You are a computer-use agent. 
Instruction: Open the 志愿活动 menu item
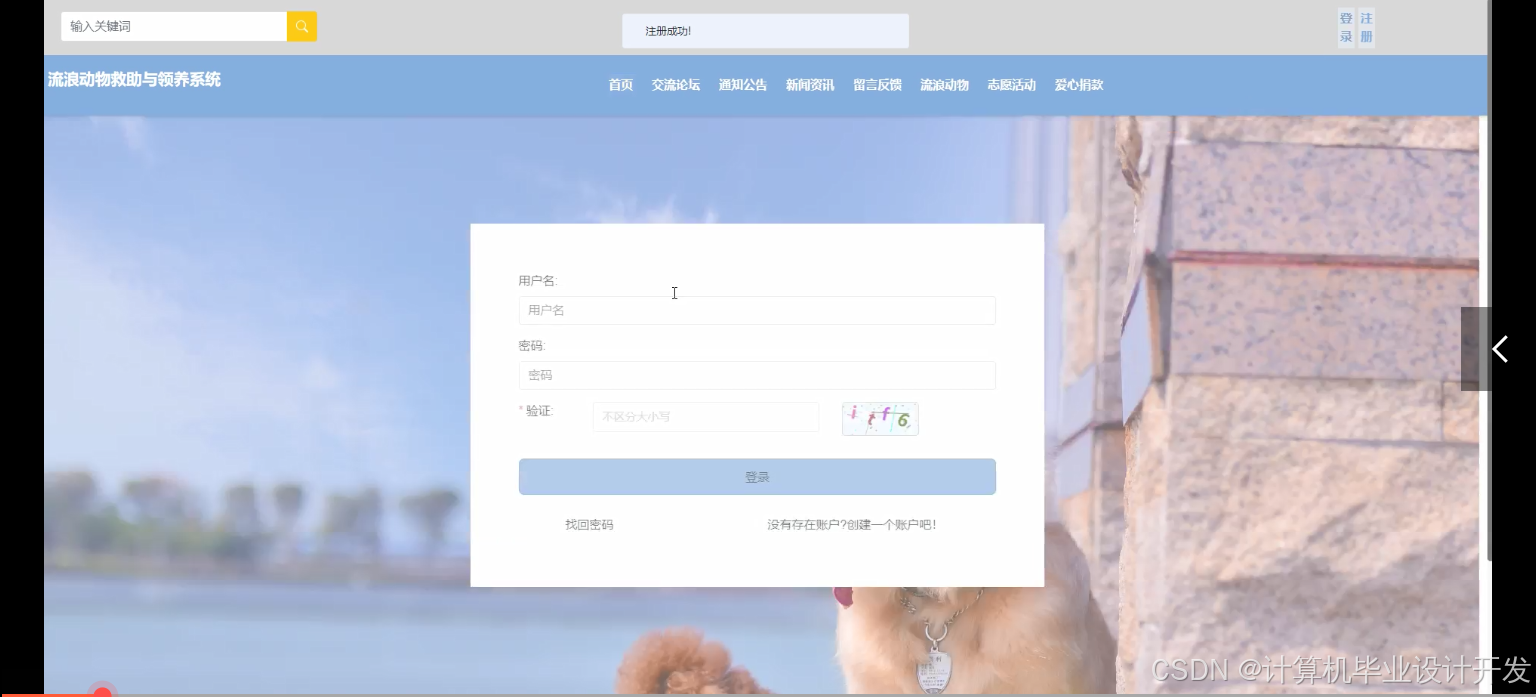pos(1011,85)
